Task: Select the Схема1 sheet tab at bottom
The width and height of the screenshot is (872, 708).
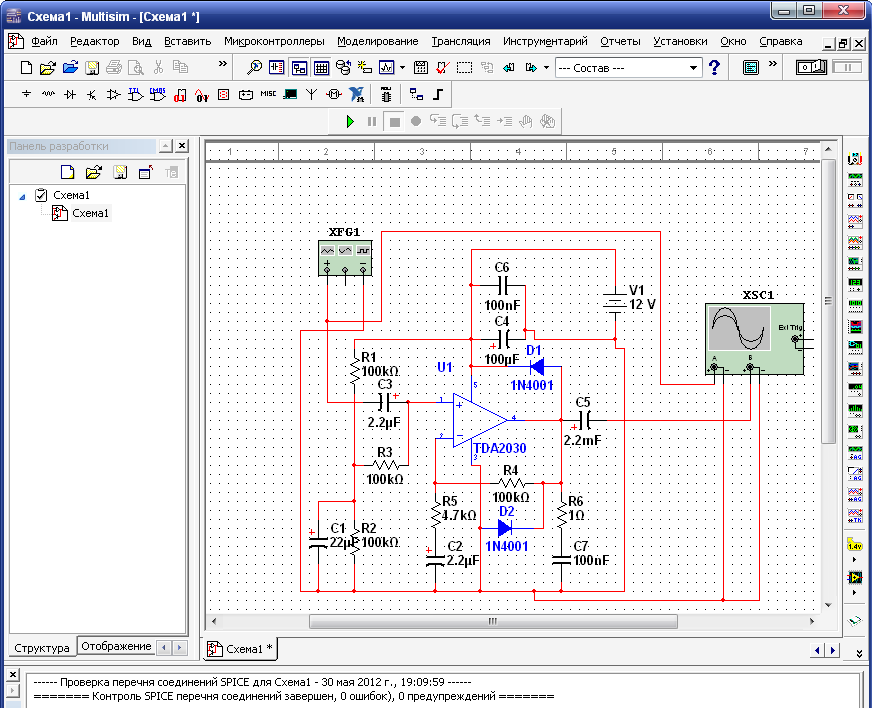Action: [240, 648]
